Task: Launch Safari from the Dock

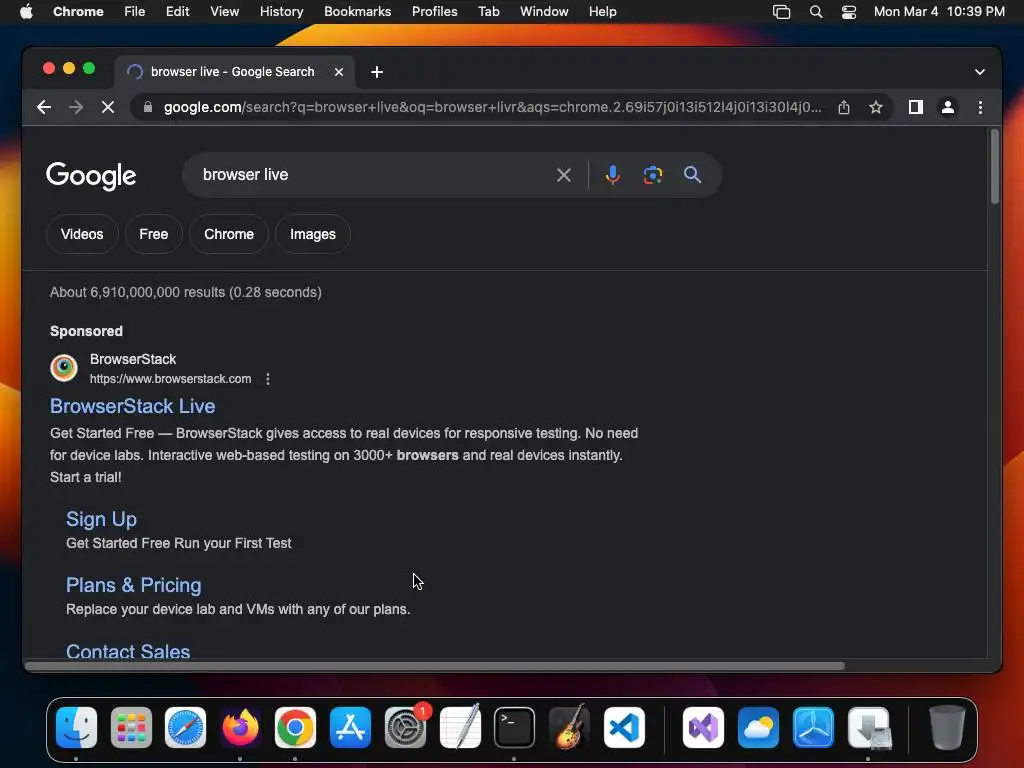Action: pos(185,728)
